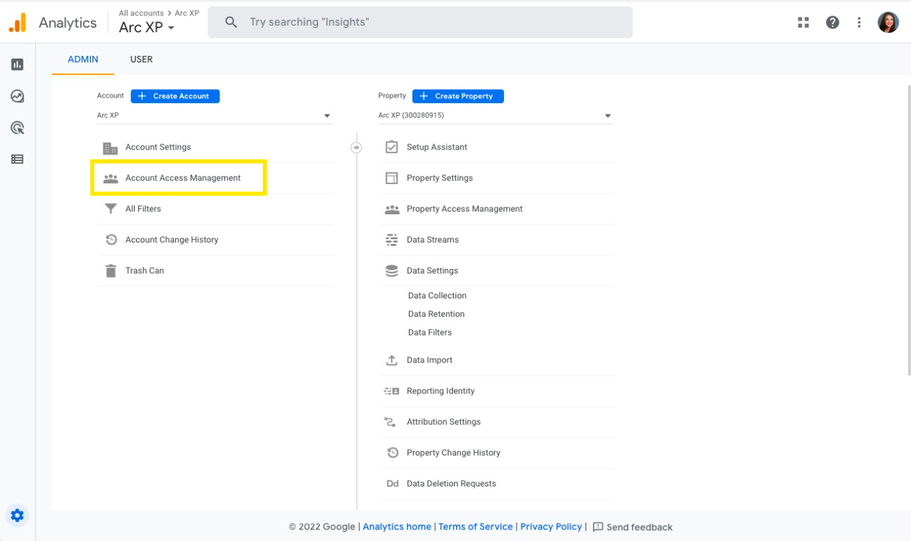Image resolution: width=911 pixels, height=541 pixels.
Task: Click the user profile avatar
Action: tap(888, 23)
